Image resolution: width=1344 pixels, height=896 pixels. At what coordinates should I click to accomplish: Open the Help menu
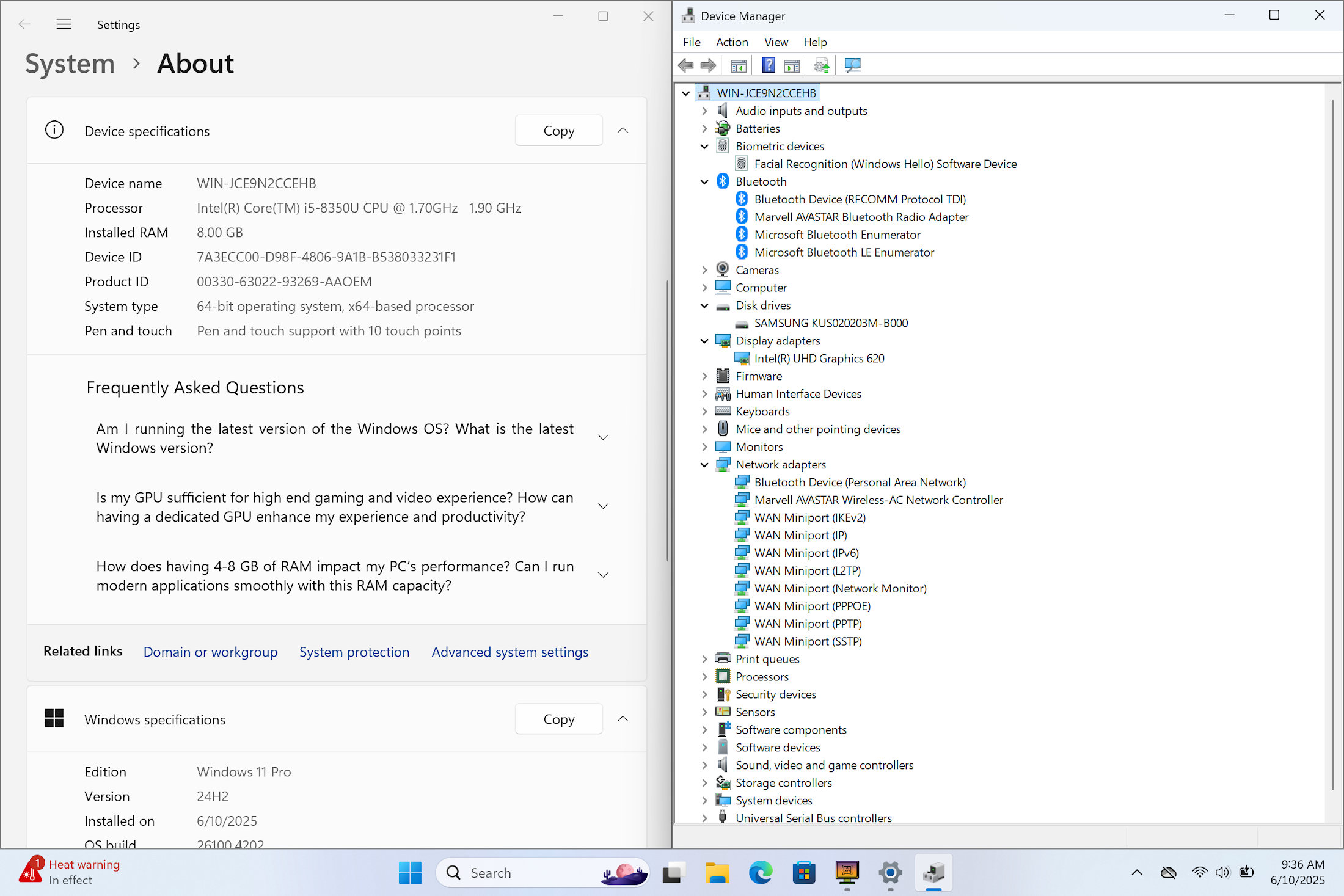tap(815, 42)
